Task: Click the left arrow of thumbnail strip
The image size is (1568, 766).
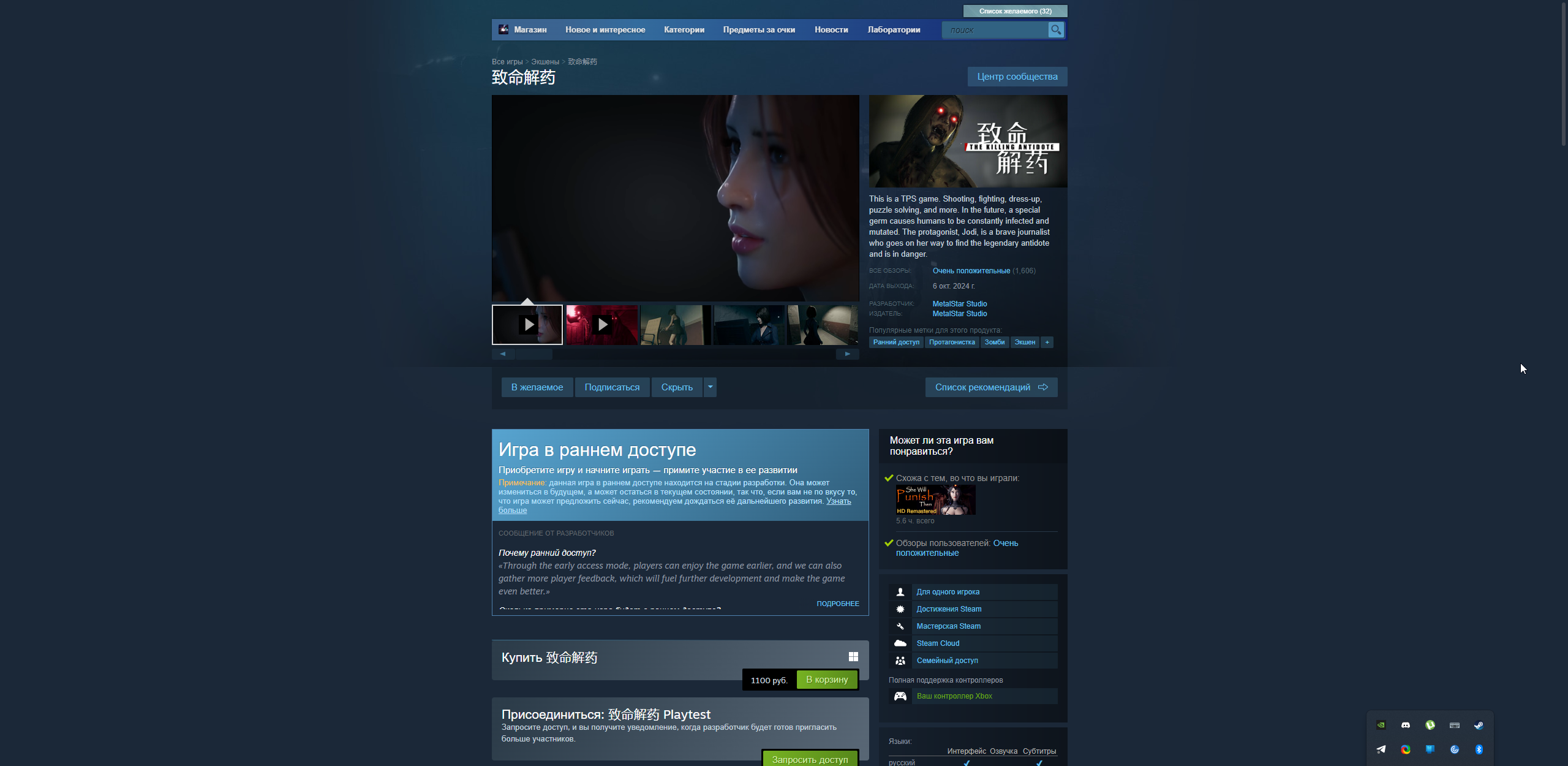Action: (x=503, y=354)
